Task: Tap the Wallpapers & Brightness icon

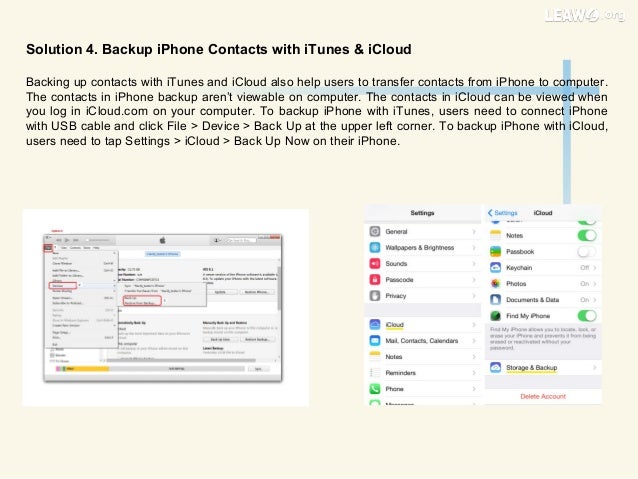Action: point(375,247)
